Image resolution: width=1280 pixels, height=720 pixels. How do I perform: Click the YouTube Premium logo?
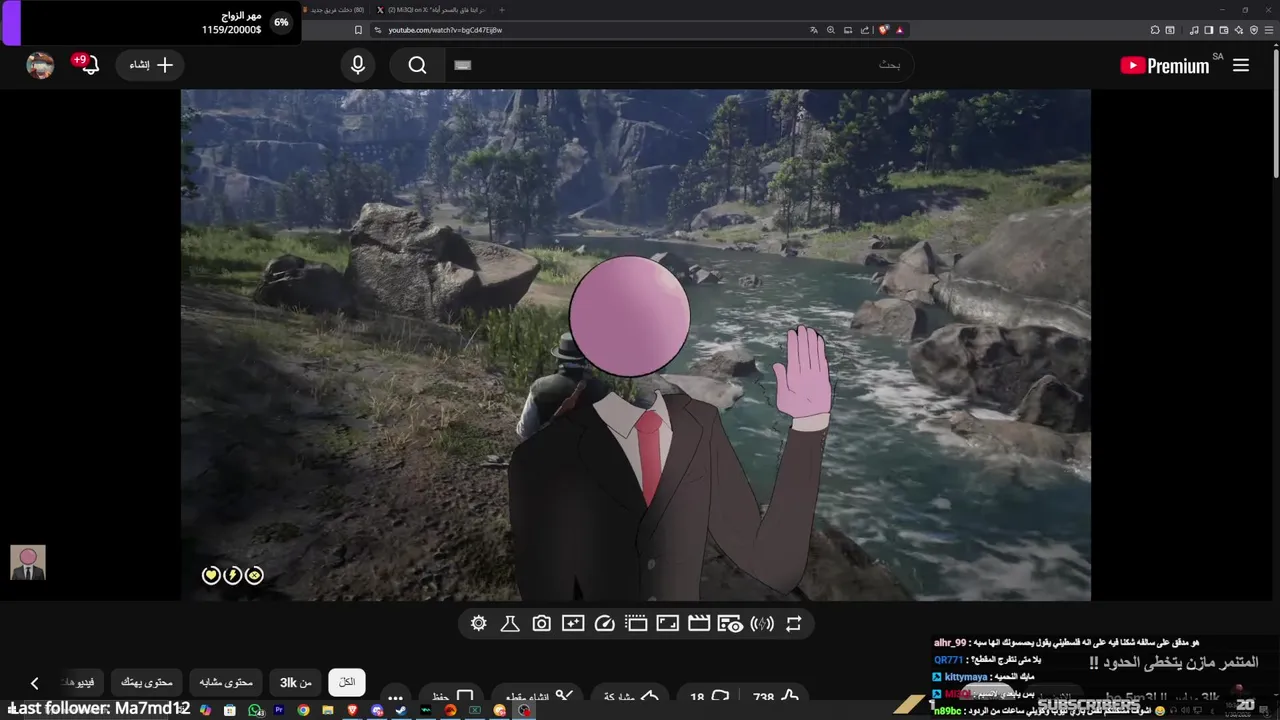click(x=1165, y=66)
